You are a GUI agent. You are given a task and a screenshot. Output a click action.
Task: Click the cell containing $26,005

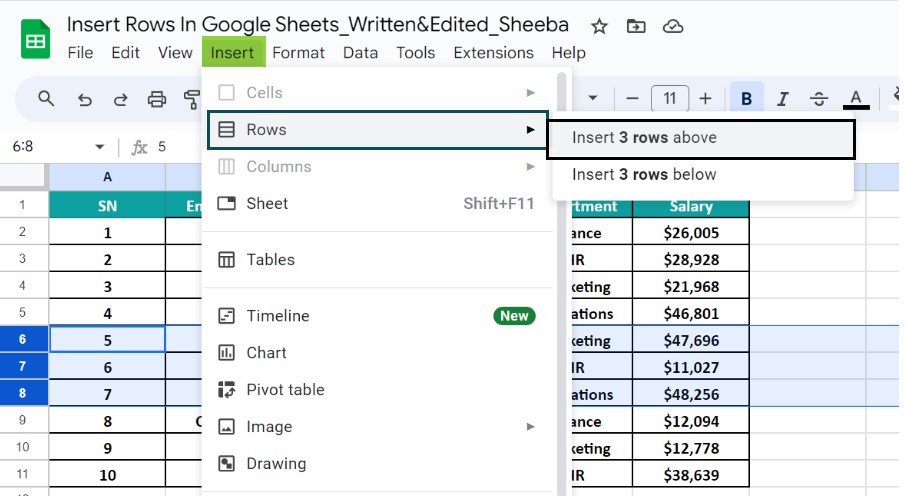pyautogui.click(x=691, y=233)
